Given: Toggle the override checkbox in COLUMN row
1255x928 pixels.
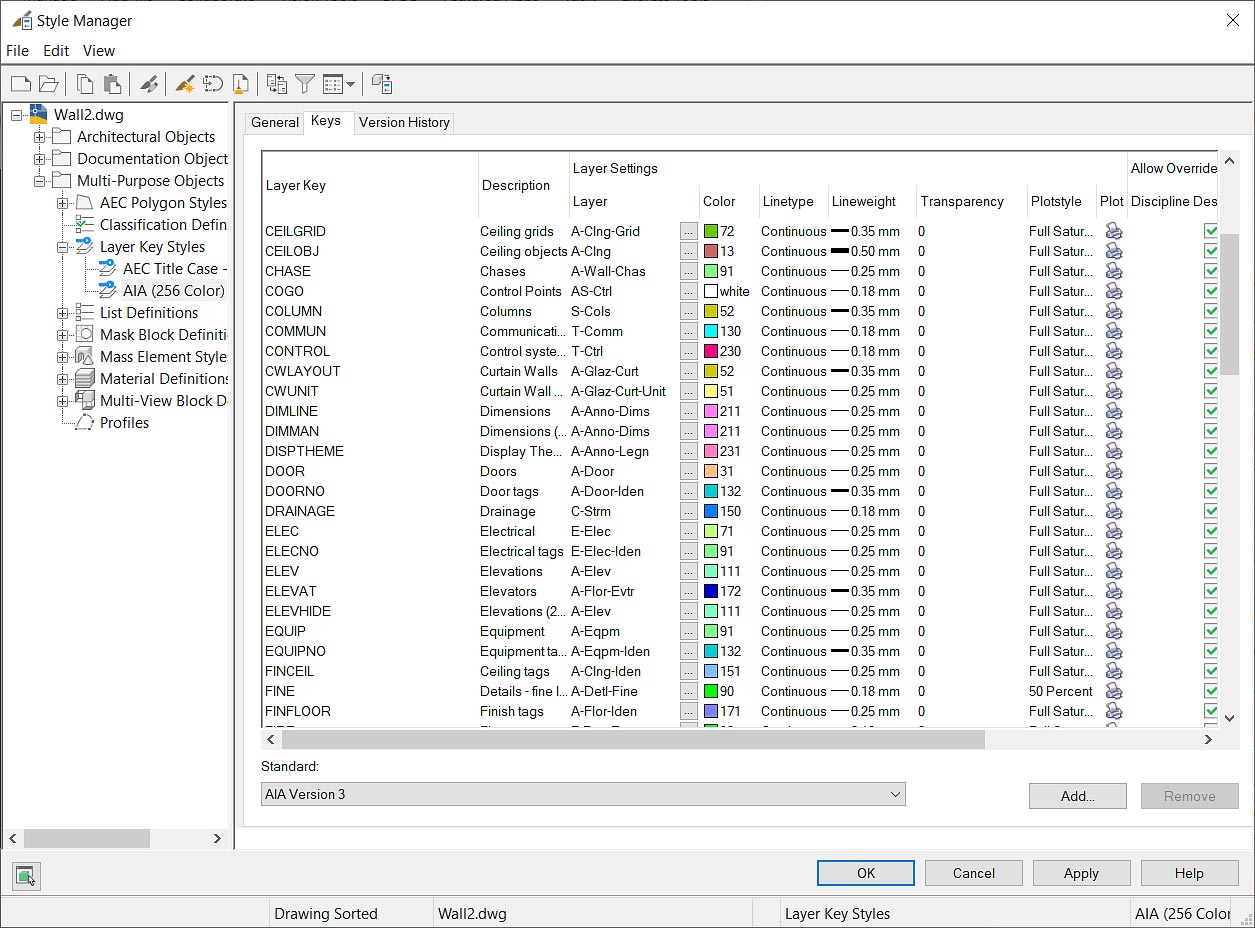Looking at the screenshot, I should (x=1211, y=311).
